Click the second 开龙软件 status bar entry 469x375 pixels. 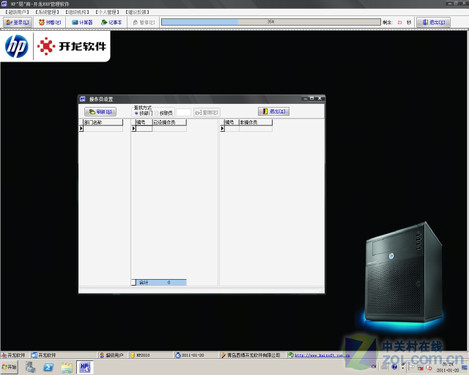click(x=44, y=355)
